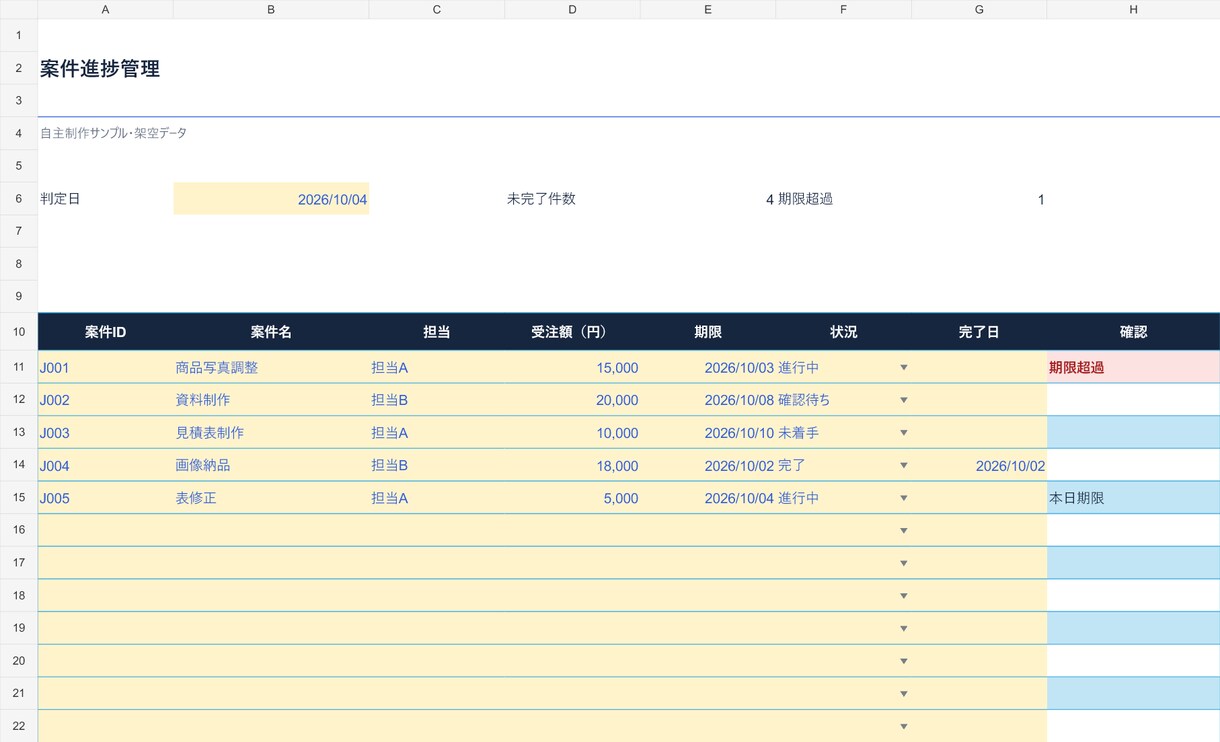Screen dimensions: 1220x742
Task: Select the 20,000 amount cell
Action: pos(572,400)
